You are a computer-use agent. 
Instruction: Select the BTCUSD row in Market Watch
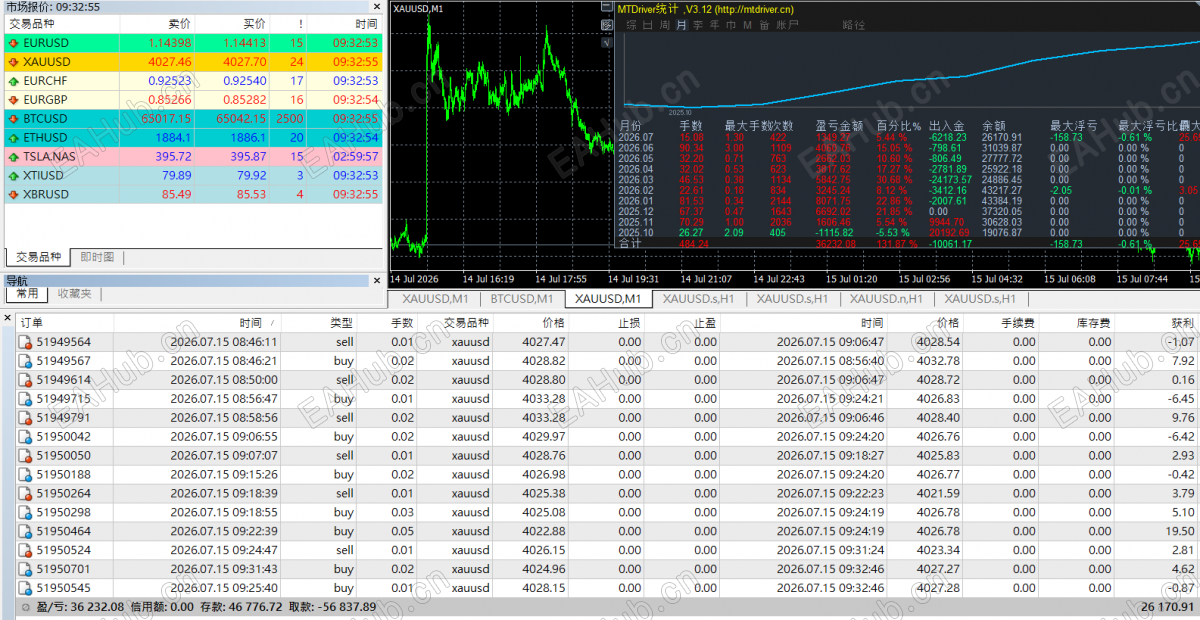pos(193,119)
